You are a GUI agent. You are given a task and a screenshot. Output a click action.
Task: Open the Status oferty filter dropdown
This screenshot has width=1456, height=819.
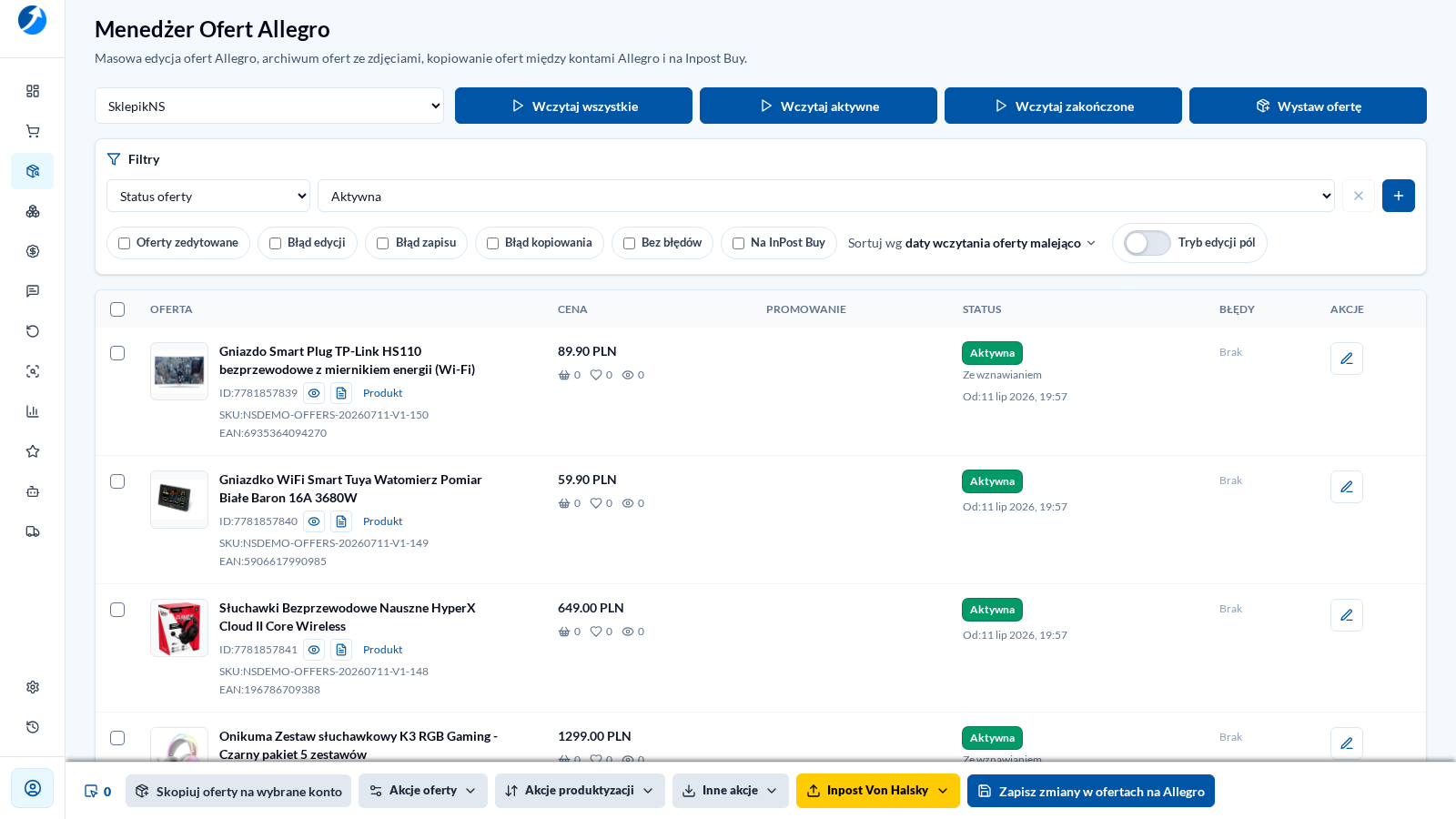click(208, 196)
